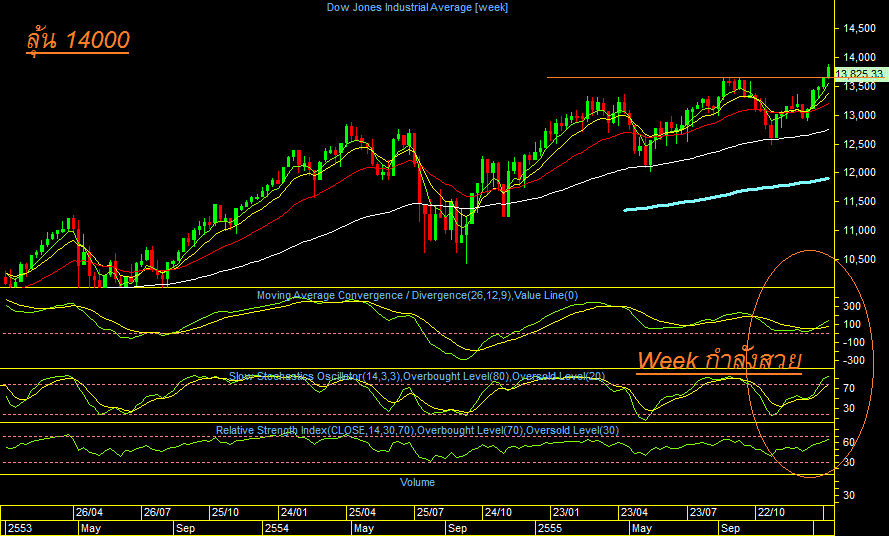Click the 11,000 price axis label
The height and width of the screenshot is (536, 889).
click(x=859, y=230)
